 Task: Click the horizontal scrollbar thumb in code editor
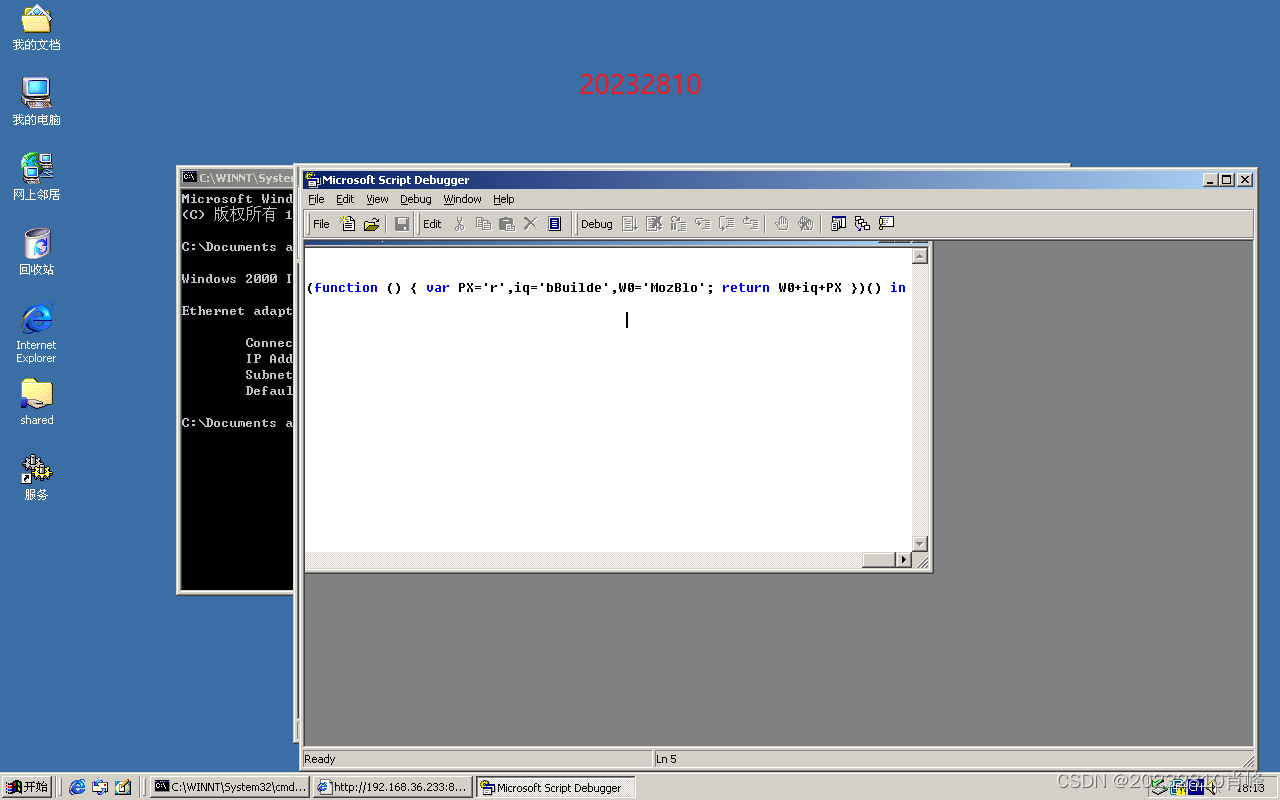(x=878, y=560)
